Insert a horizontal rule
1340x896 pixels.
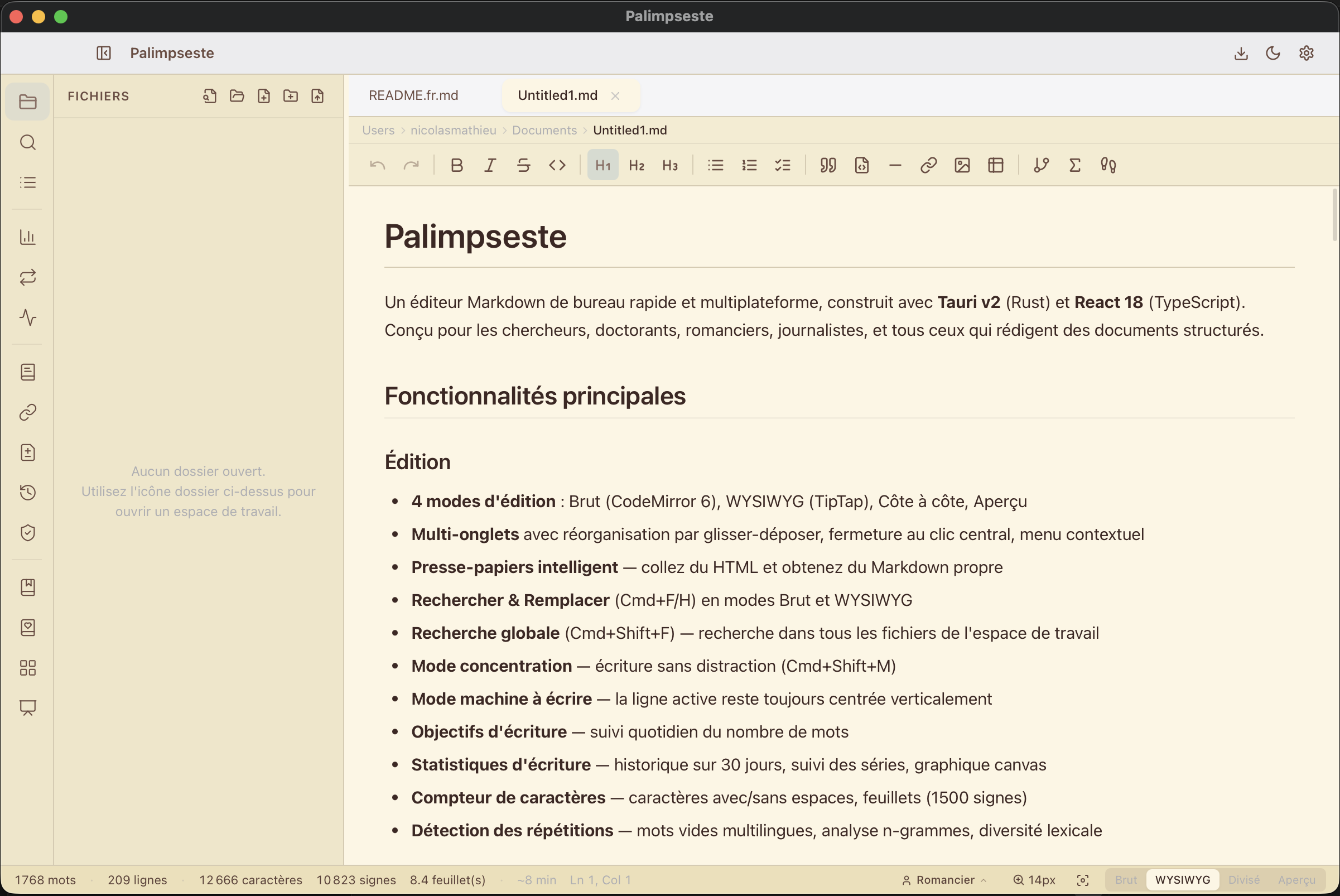point(895,165)
